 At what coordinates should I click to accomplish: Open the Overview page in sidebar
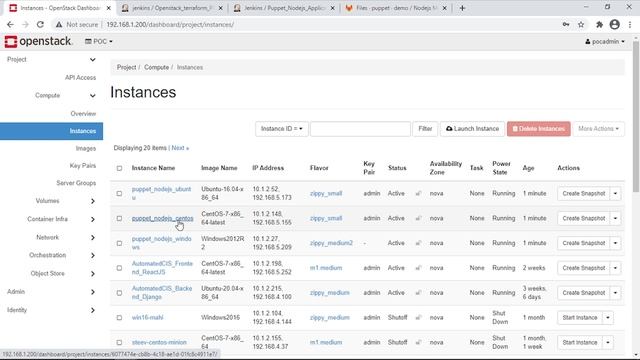[x=83, y=113]
